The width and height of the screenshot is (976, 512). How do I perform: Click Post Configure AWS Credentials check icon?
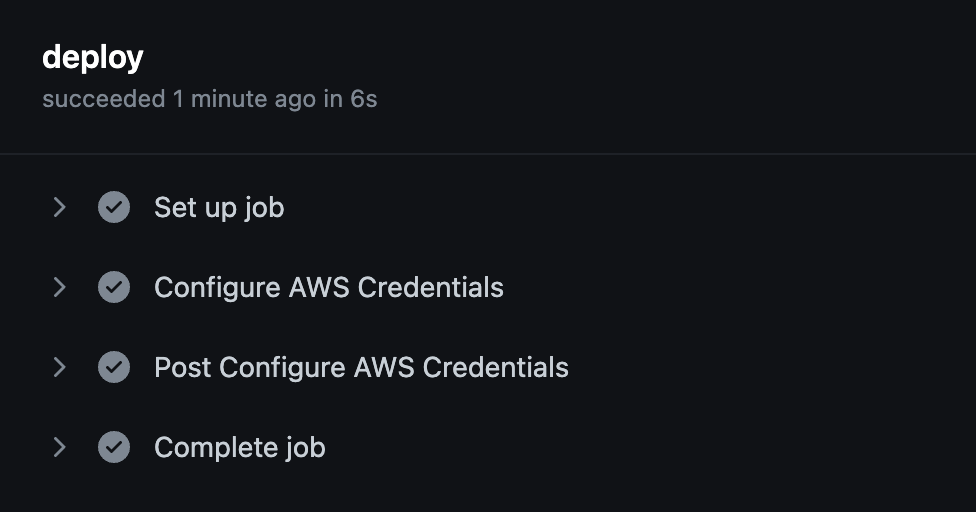(114, 367)
